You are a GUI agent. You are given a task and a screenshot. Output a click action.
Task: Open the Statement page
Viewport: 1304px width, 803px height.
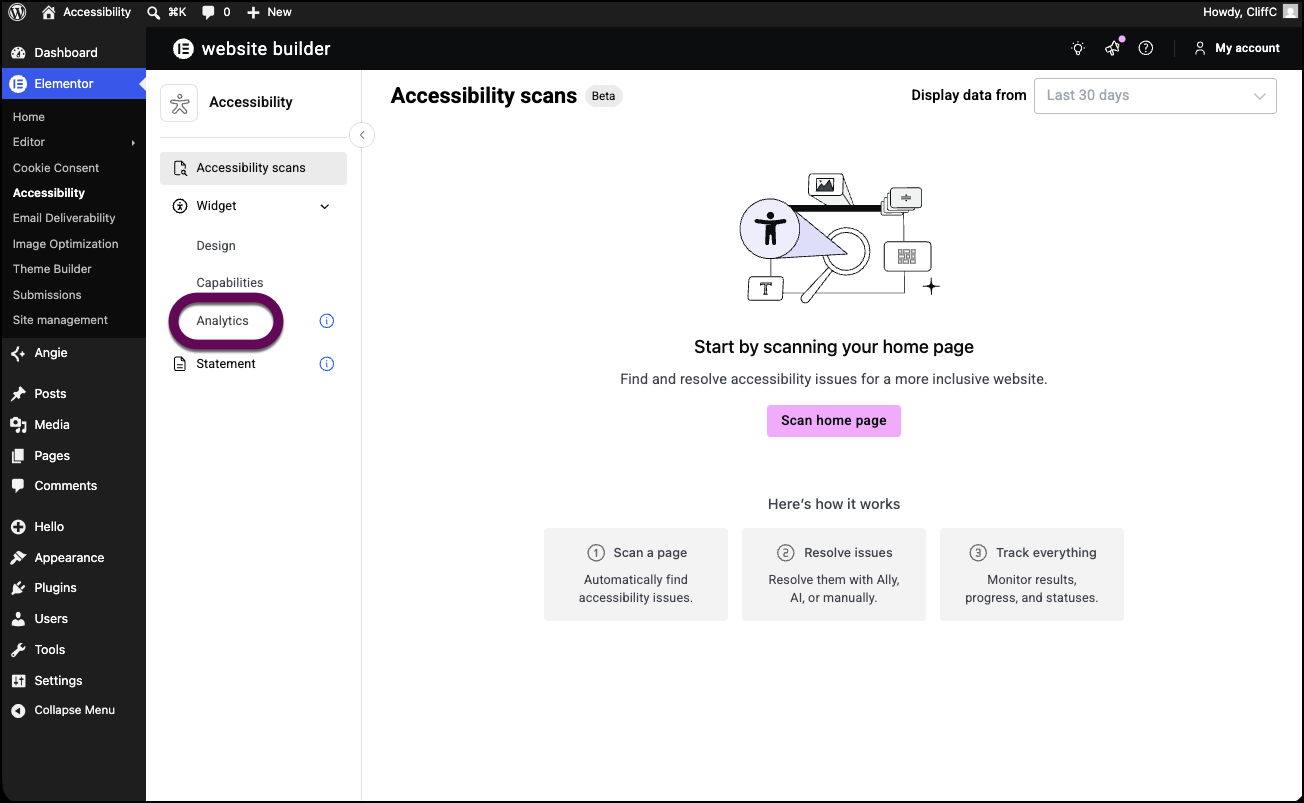226,364
